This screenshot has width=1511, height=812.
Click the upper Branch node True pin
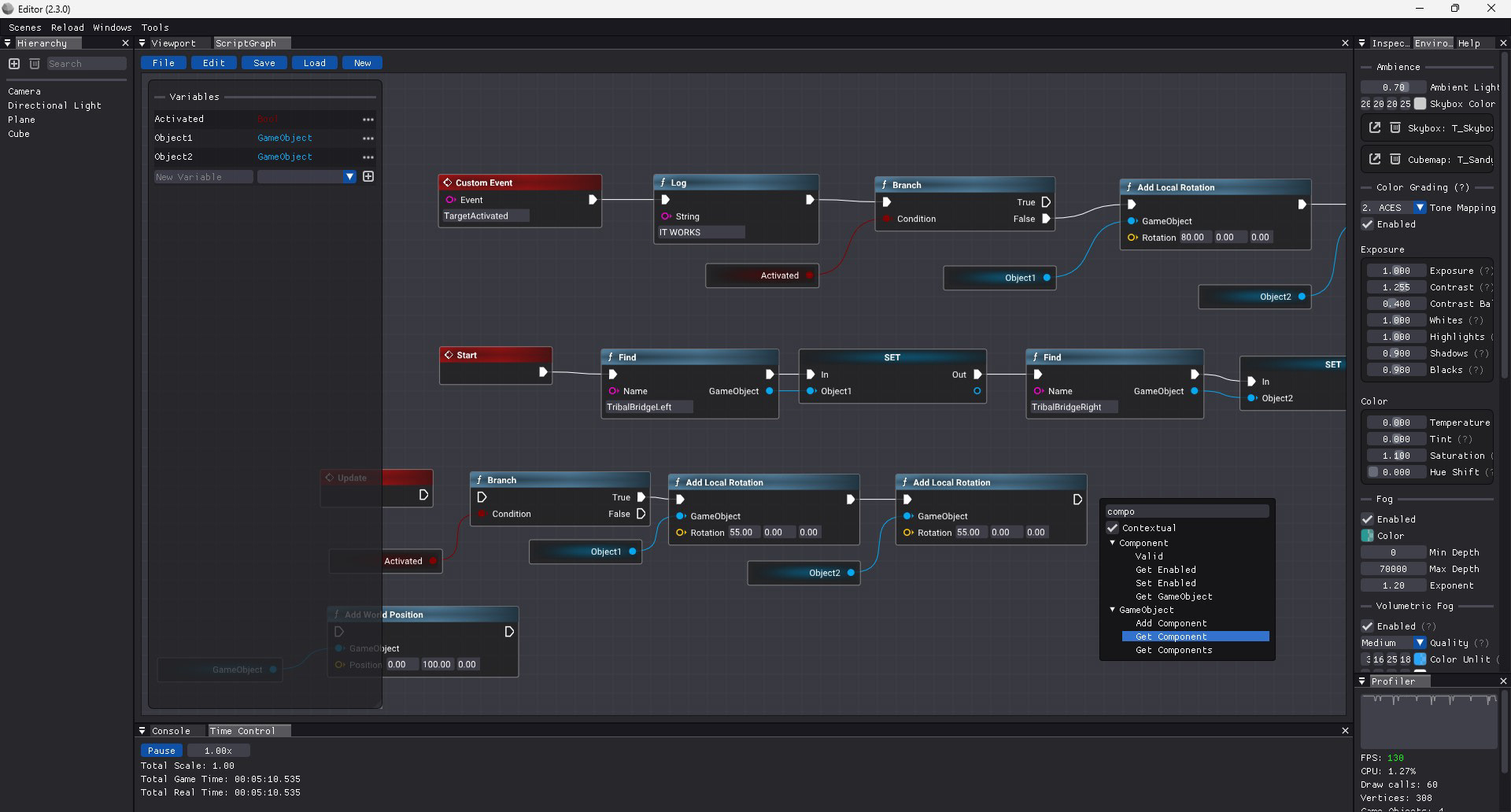point(1046,202)
